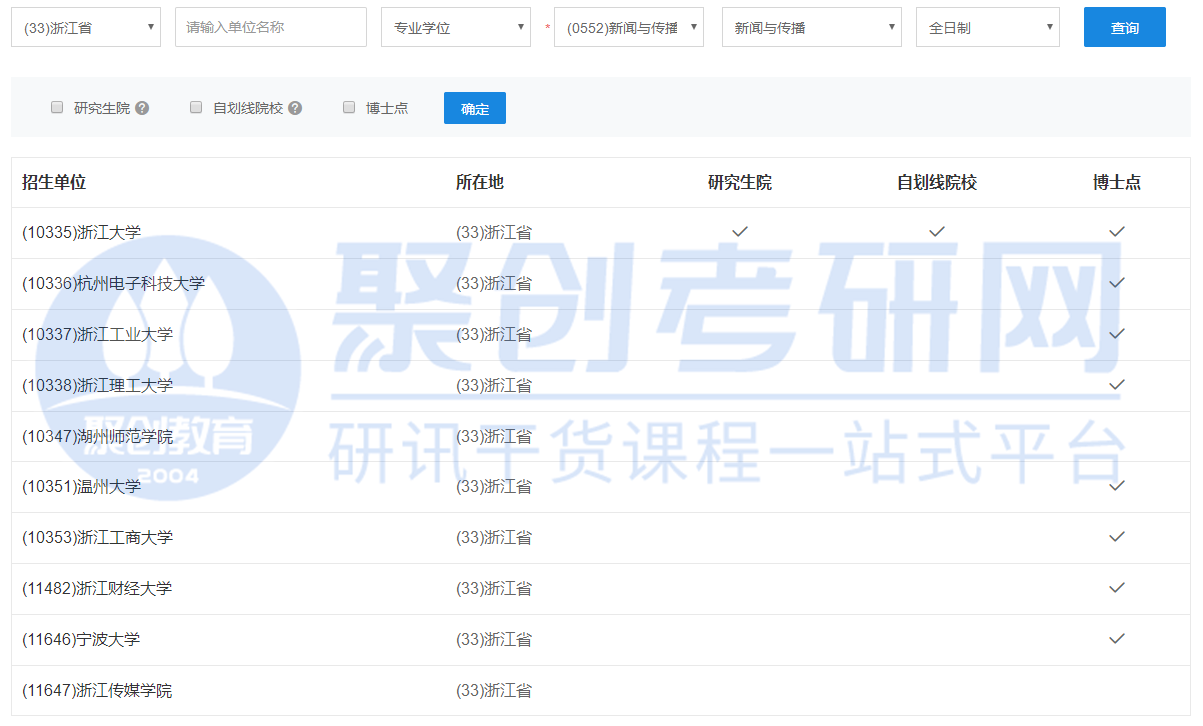This screenshot has height=726, width=1203.
Task: Click the 自划线院校 column header
Action: pos(937,182)
